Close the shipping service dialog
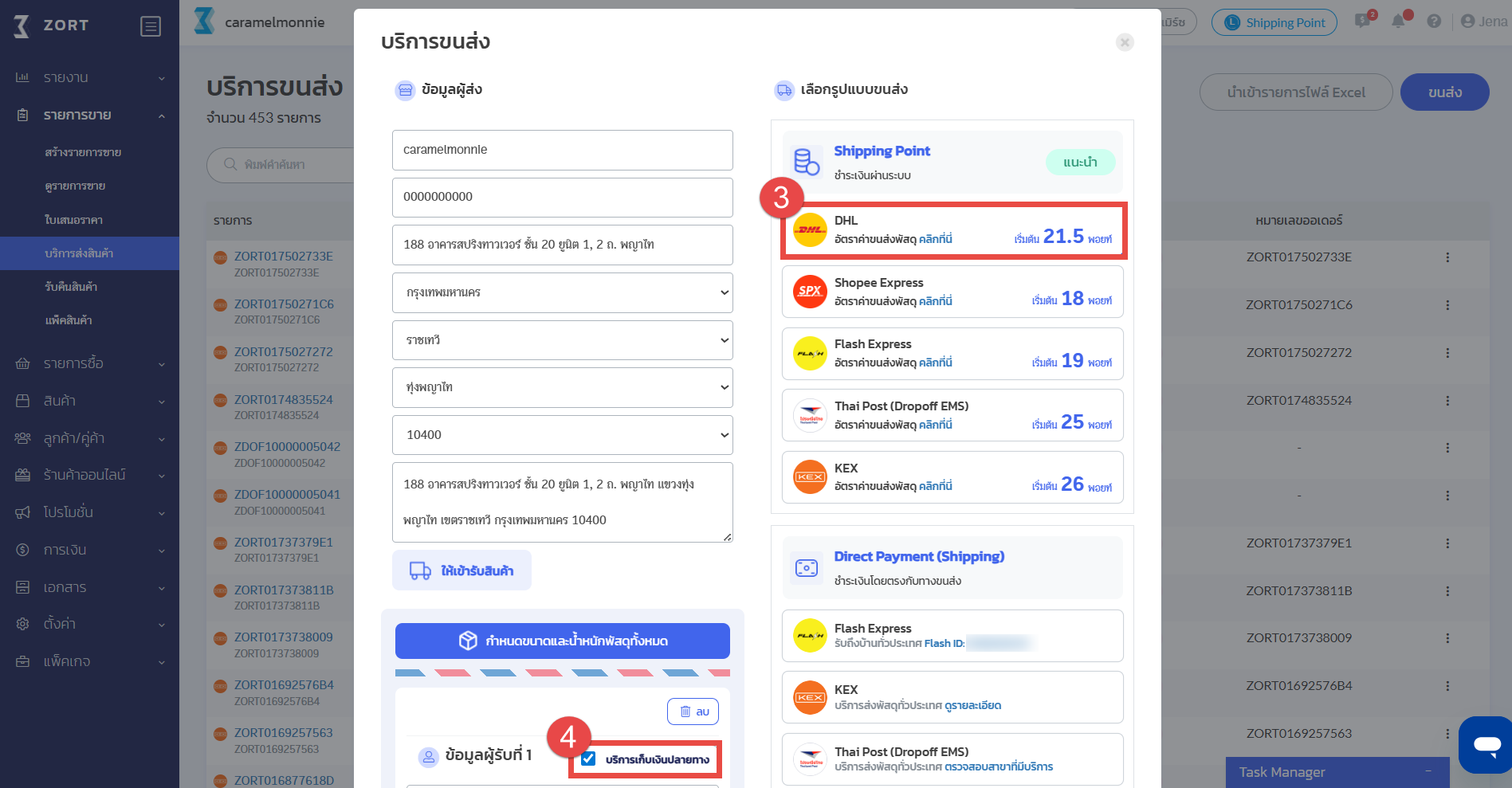Image resolution: width=1512 pixels, height=788 pixels. coord(1125,42)
